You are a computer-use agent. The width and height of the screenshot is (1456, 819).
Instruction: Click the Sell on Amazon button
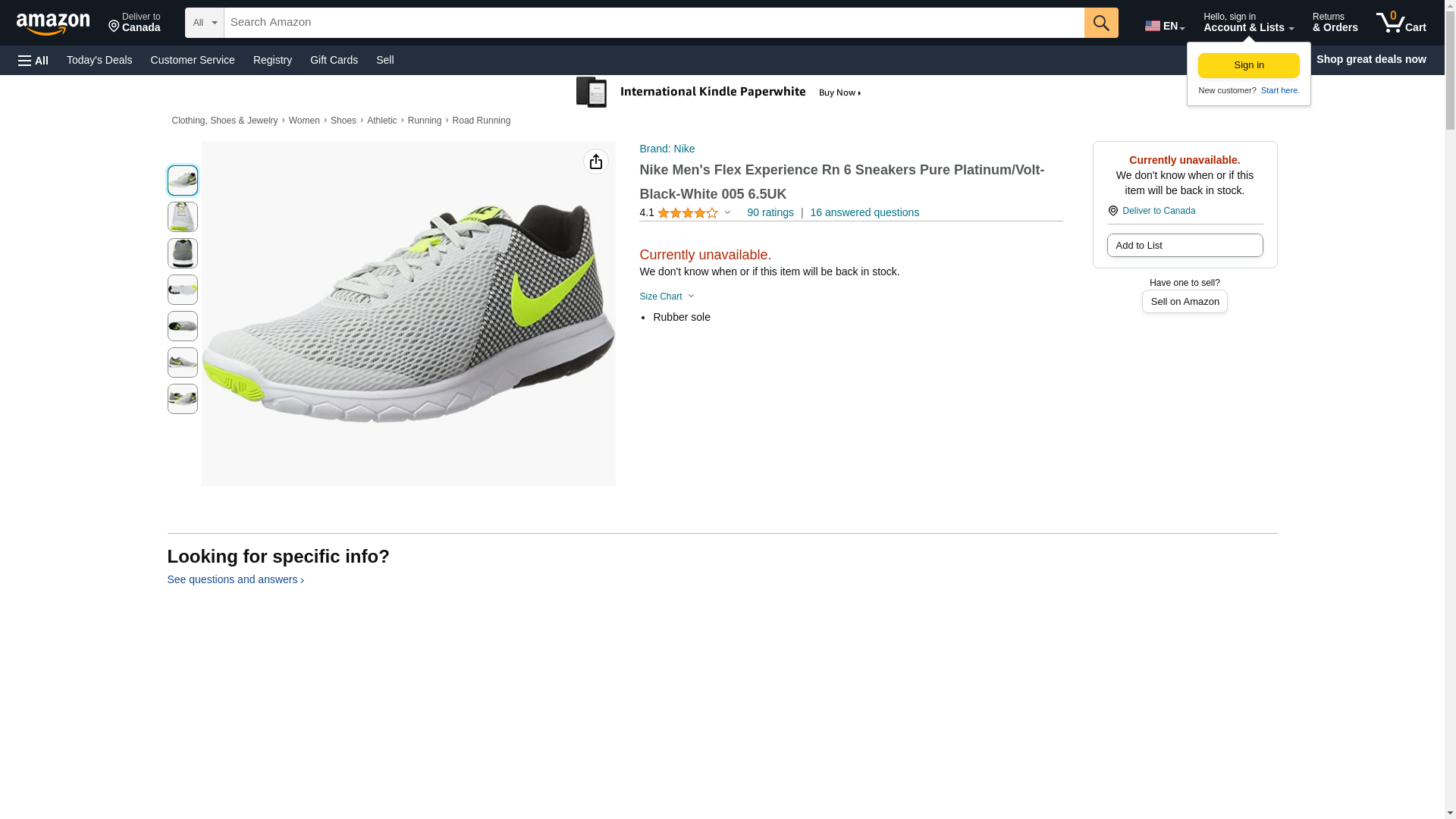(x=1184, y=302)
